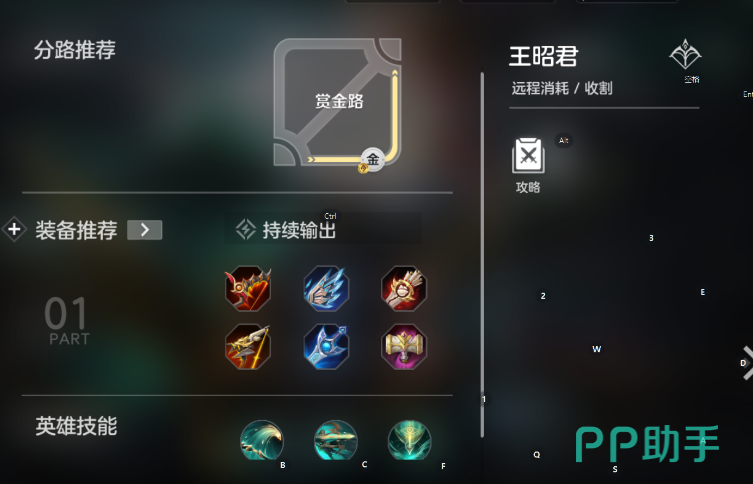This screenshot has width=753, height=484.
Task: Click the 金 gold marker on the lane map
Action: (373, 159)
